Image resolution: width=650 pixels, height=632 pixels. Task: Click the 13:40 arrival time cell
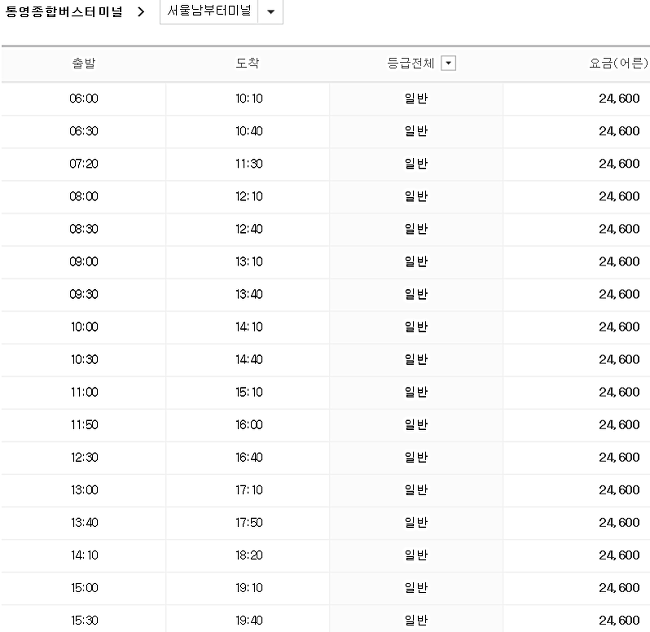tap(249, 294)
